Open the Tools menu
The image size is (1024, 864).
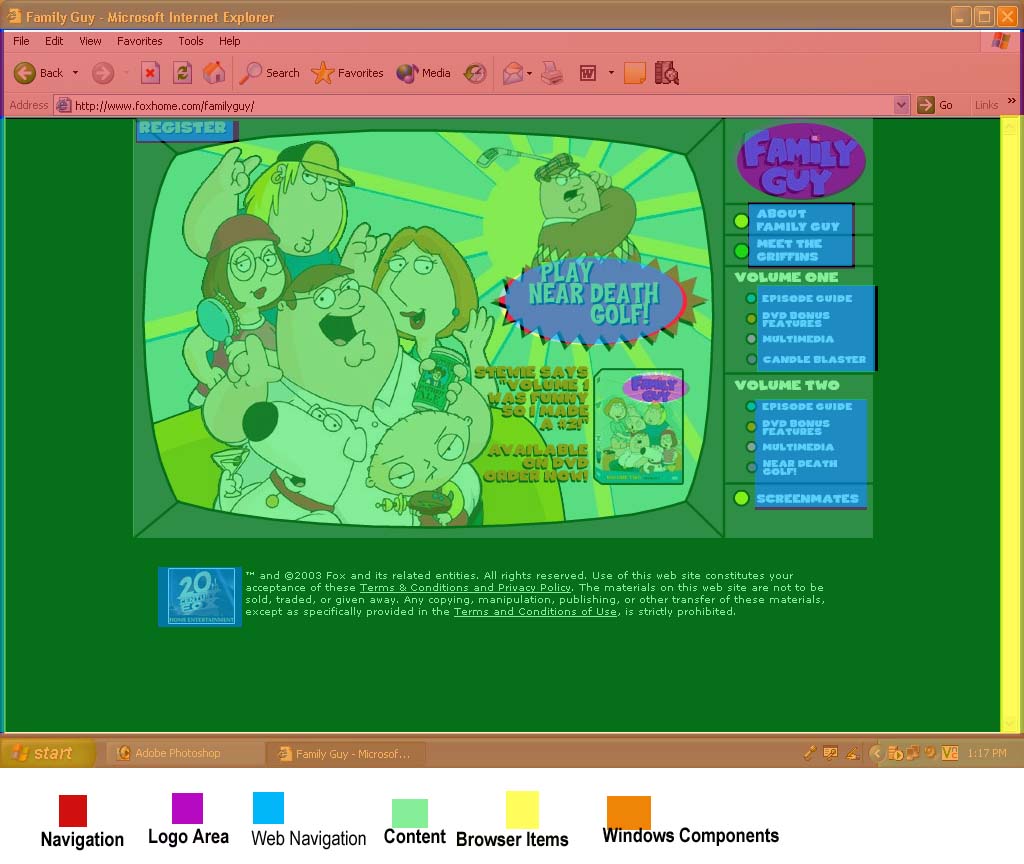[190, 41]
